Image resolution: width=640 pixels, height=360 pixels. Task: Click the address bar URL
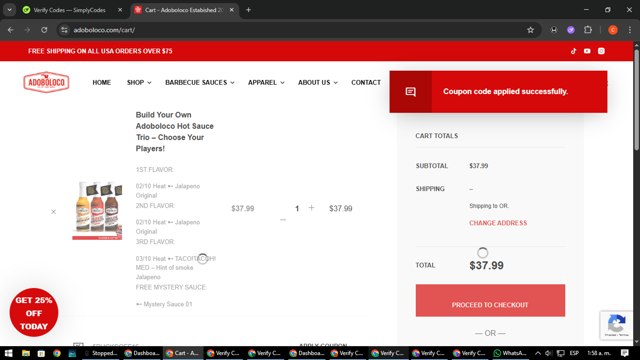[x=104, y=30]
